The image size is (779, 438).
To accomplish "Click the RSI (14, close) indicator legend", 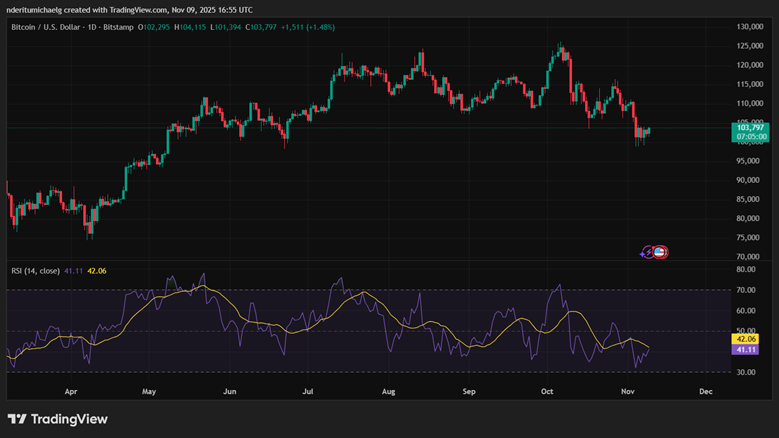I will pyautogui.click(x=35, y=270).
